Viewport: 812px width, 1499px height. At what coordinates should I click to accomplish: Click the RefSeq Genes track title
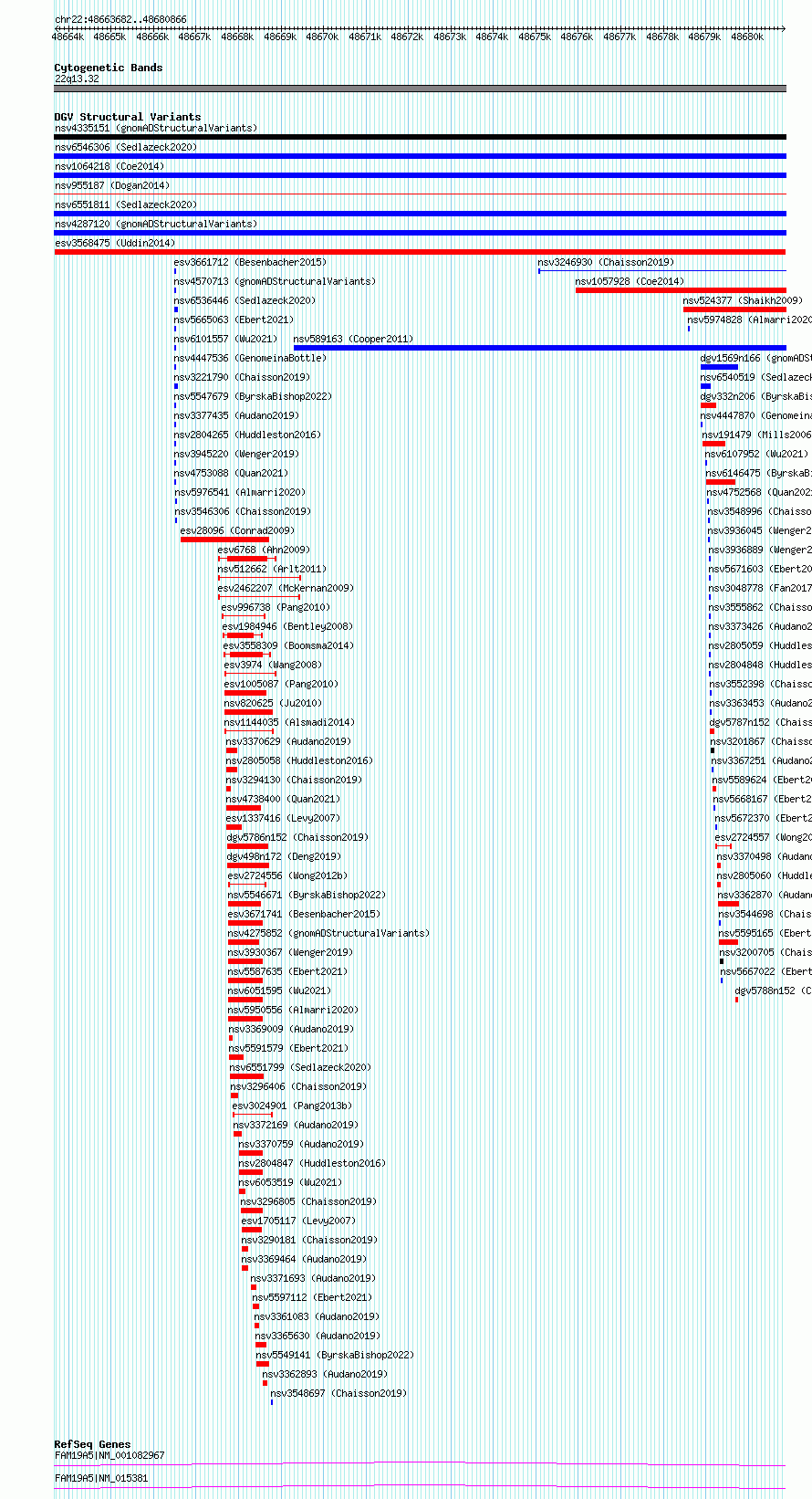(92, 1444)
